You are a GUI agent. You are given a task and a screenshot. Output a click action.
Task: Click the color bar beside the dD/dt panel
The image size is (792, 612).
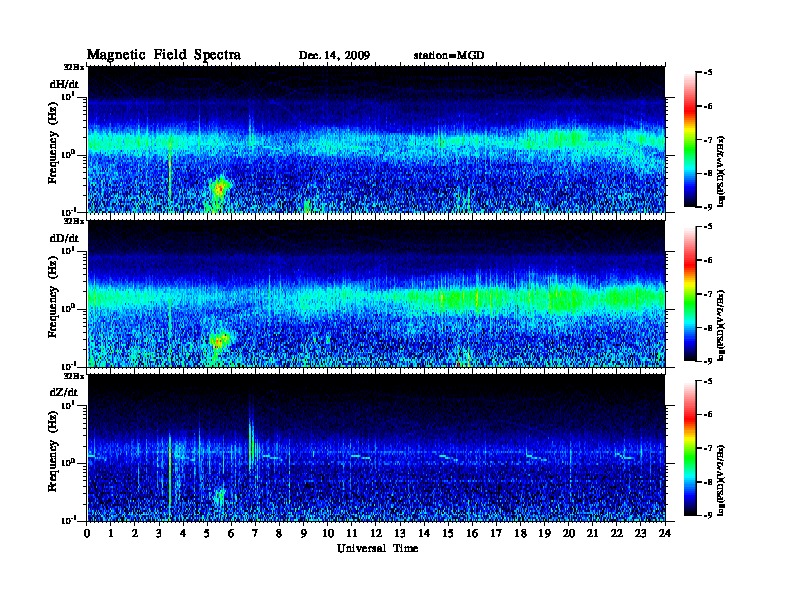(689, 293)
